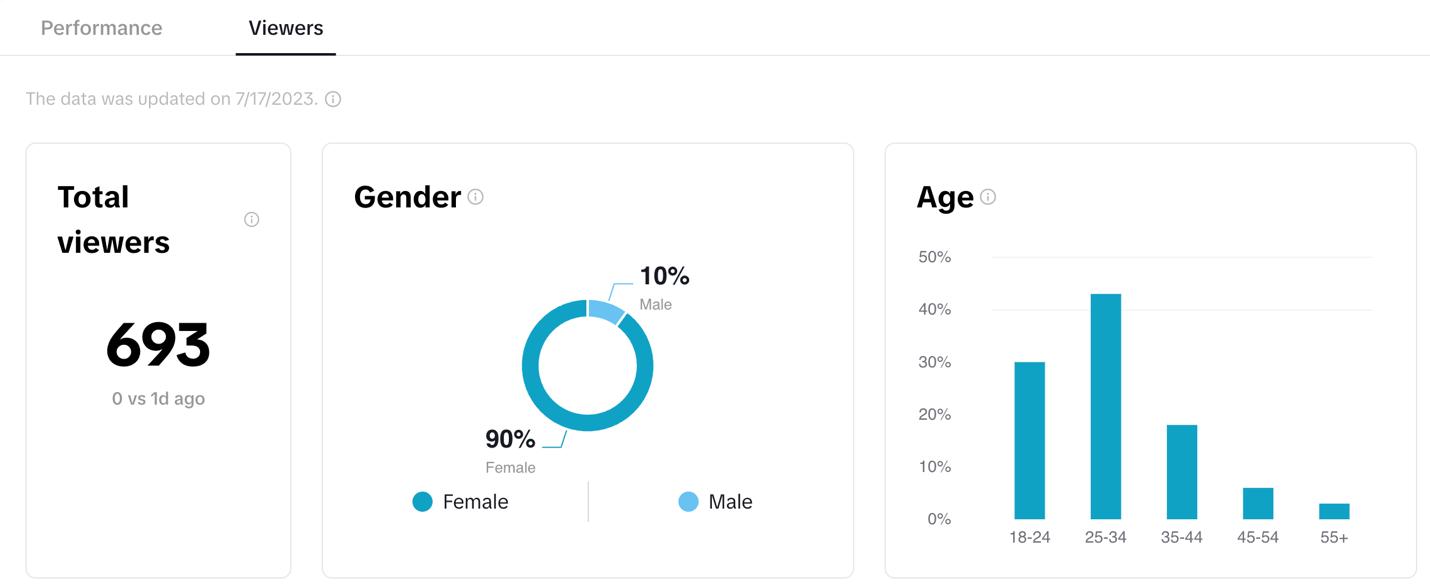Screen dimensions: 1430x585
Task: Click the 45-54 age bar
Action: click(1257, 503)
